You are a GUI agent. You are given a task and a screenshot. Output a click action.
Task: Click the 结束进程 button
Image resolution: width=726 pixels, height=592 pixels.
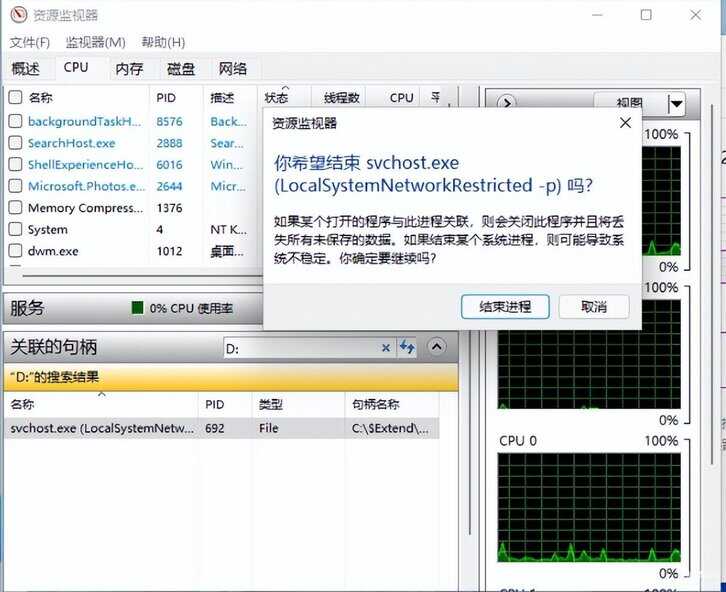(505, 306)
